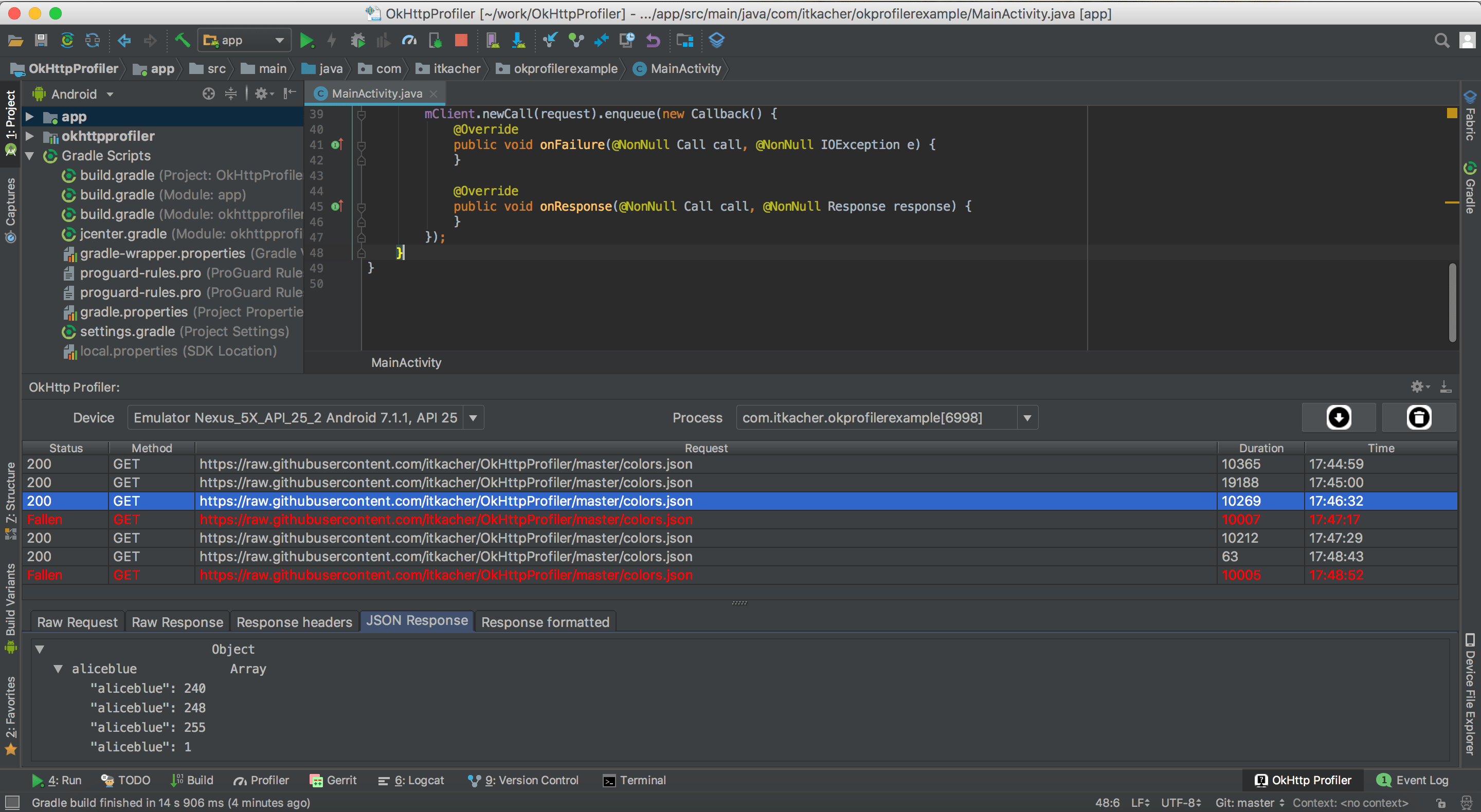Open the SDK Manager download icon

pyautogui.click(x=518, y=40)
